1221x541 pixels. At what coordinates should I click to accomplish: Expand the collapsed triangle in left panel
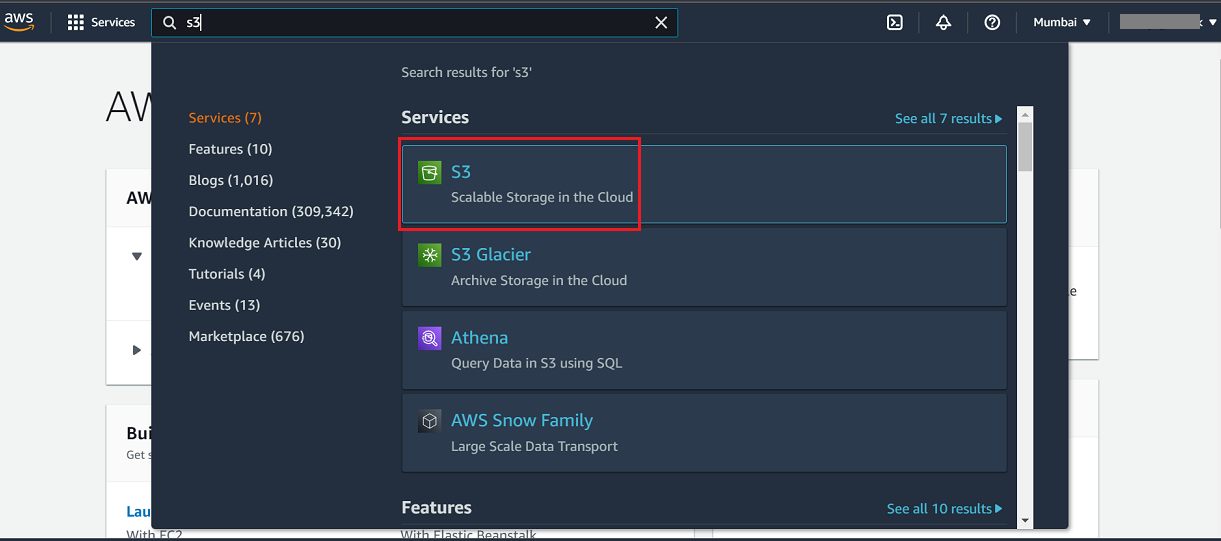pyautogui.click(x=137, y=350)
